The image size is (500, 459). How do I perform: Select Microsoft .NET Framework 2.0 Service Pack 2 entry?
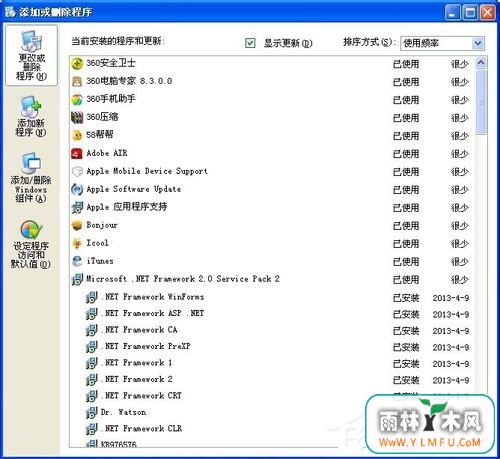pos(271,279)
